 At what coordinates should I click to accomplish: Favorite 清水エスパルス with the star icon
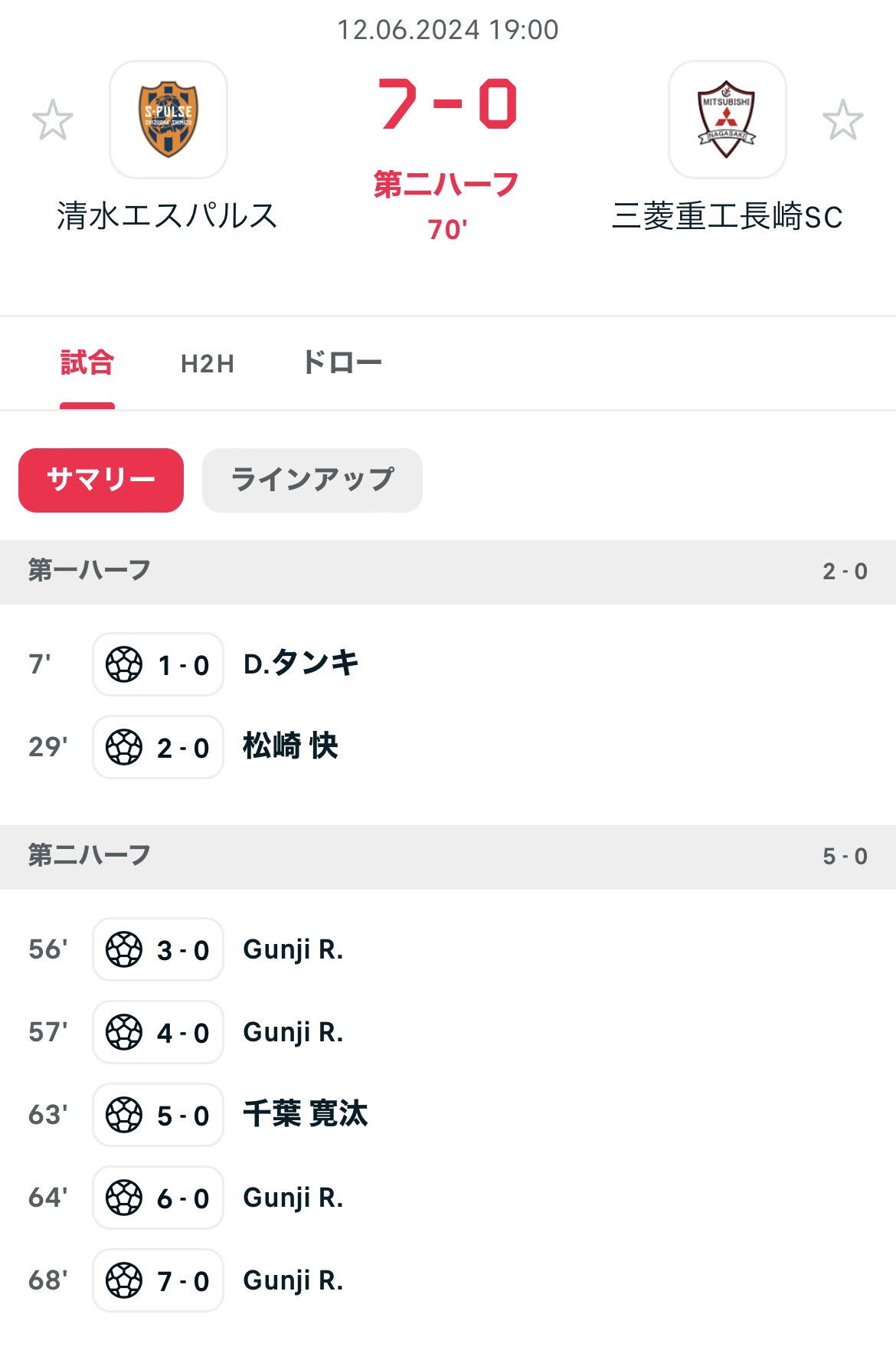pyautogui.click(x=53, y=120)
